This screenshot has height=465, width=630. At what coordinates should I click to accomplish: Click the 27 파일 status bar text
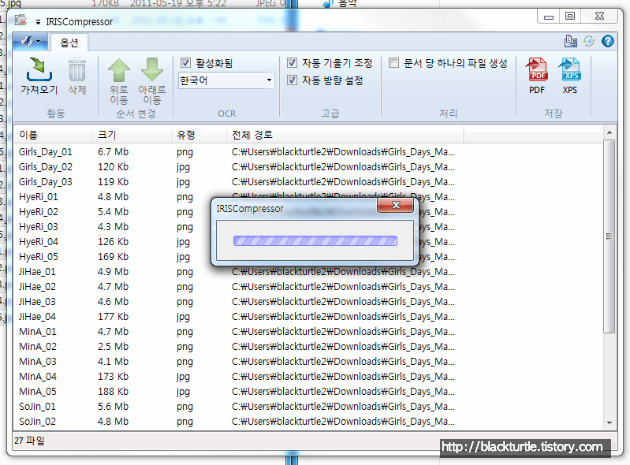pos(29,440)
